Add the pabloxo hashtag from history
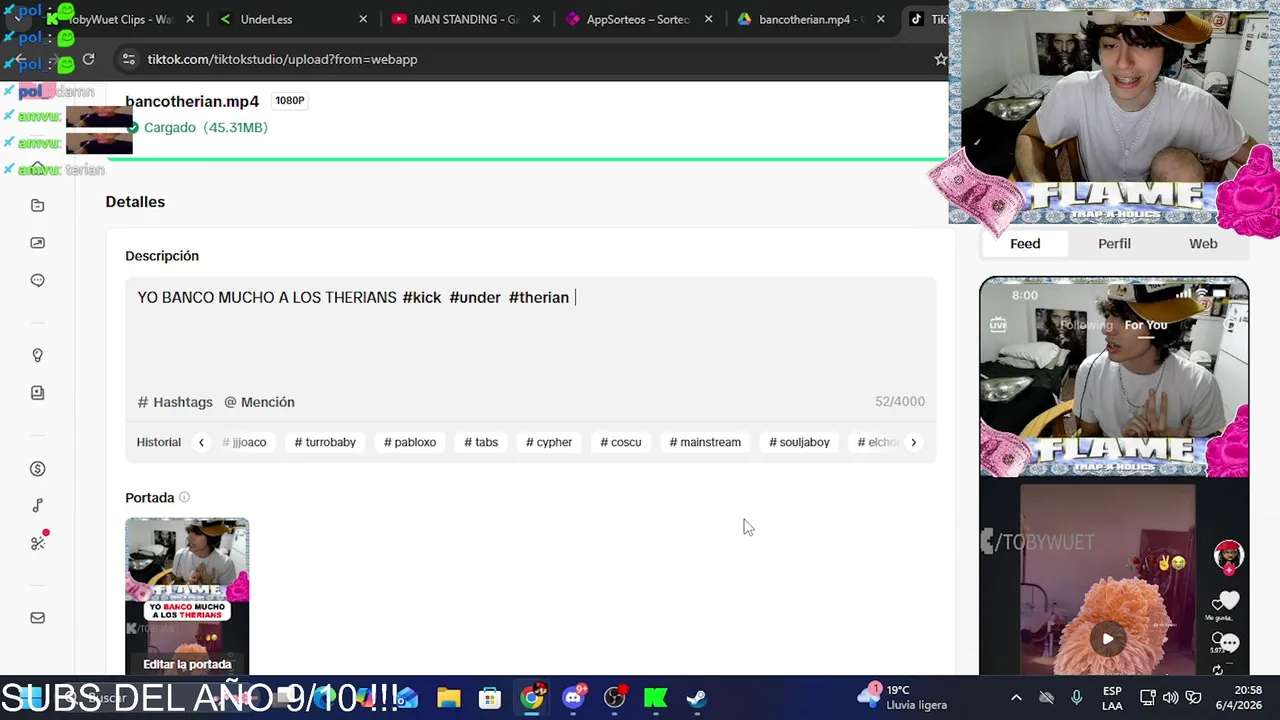 (x=410, y=442)
